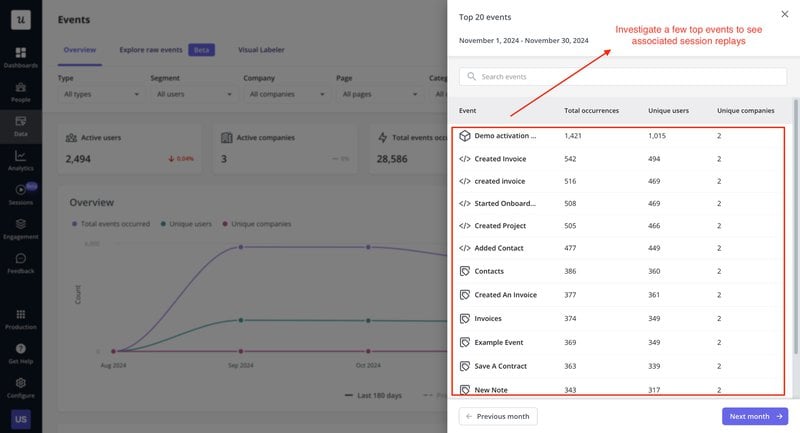Expand the Segment All users dropdown
This screenshot has height=433, width=800.
pyautogui.click(x=193, y=95)
